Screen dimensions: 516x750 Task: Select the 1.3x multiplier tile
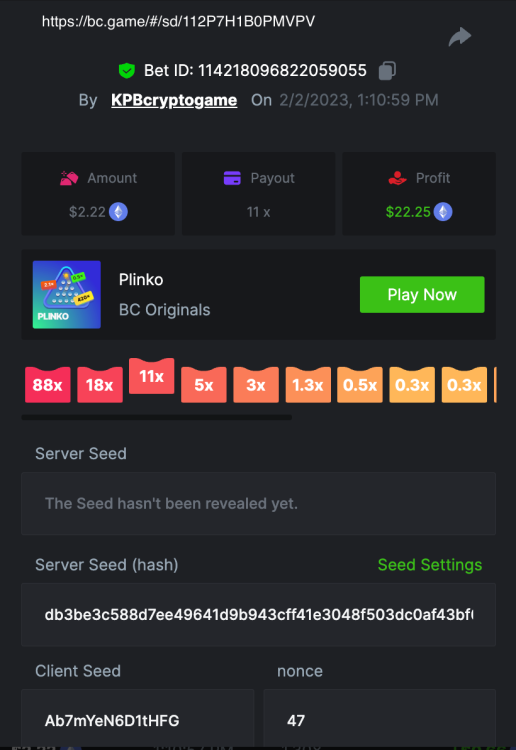308,385
